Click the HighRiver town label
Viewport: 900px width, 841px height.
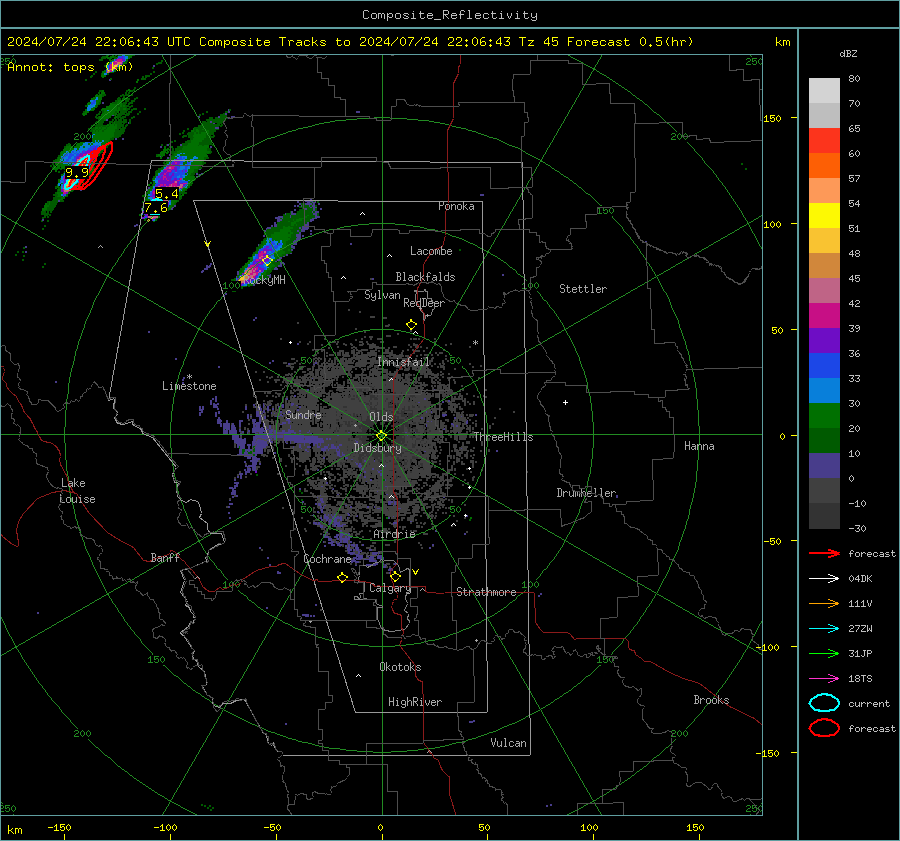tap(415, 702)
